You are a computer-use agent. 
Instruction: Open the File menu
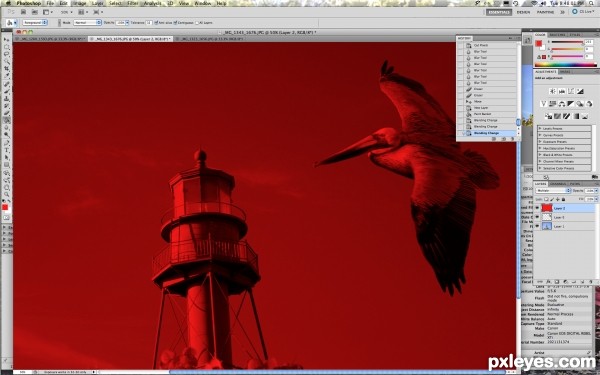tap(50, 3)
